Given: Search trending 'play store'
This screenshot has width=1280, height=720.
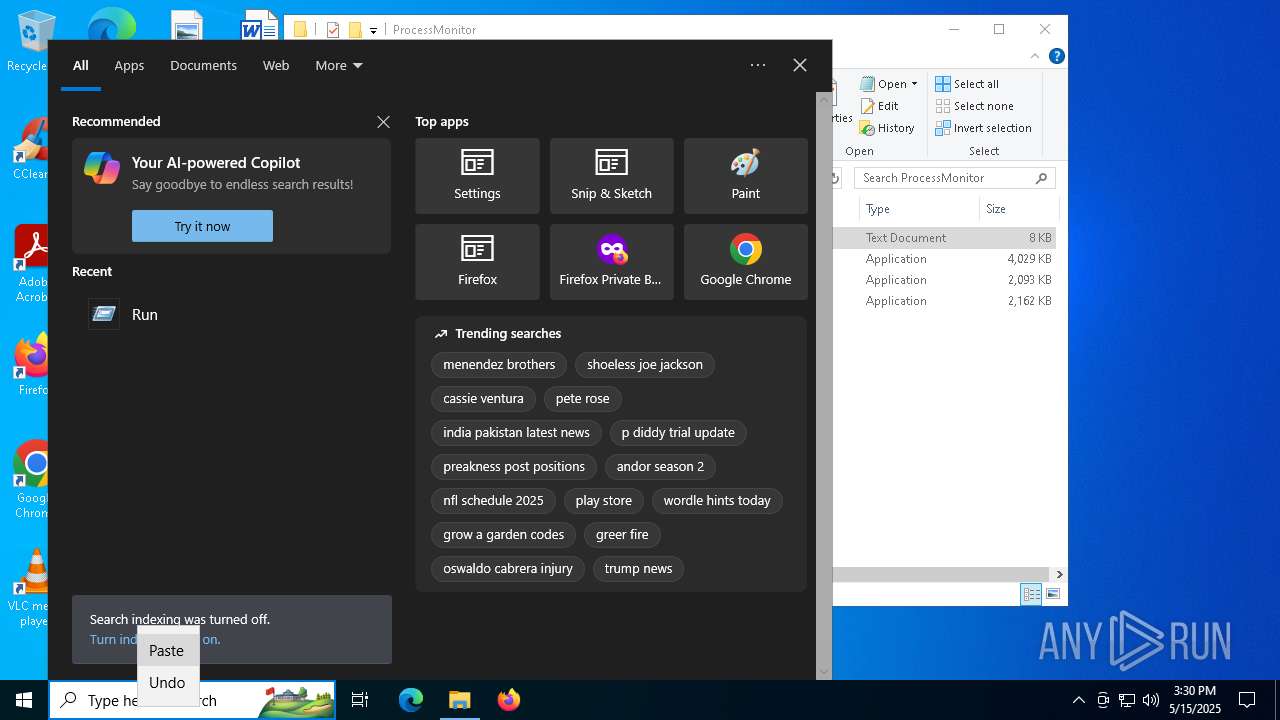Looking at the screenshot, I should 603,500.
